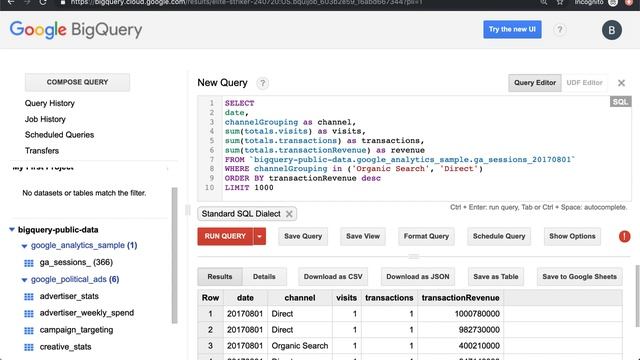Open Job History
Screen dimensions: 640x360
(x=45, y=119)
